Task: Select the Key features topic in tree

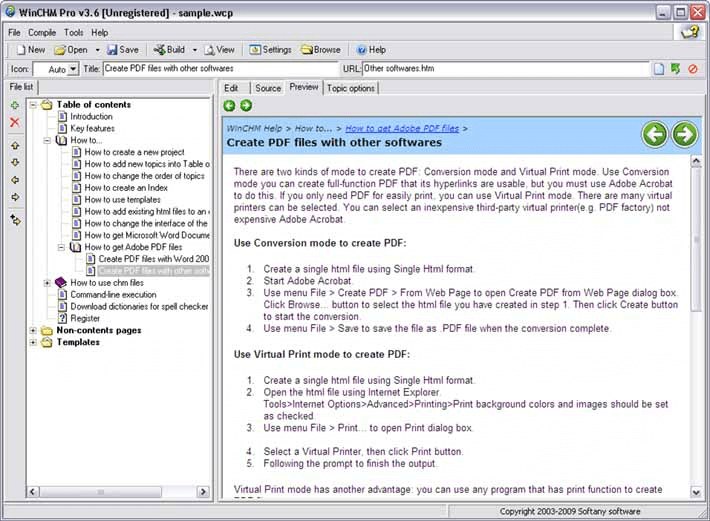Action: (92, 128)
